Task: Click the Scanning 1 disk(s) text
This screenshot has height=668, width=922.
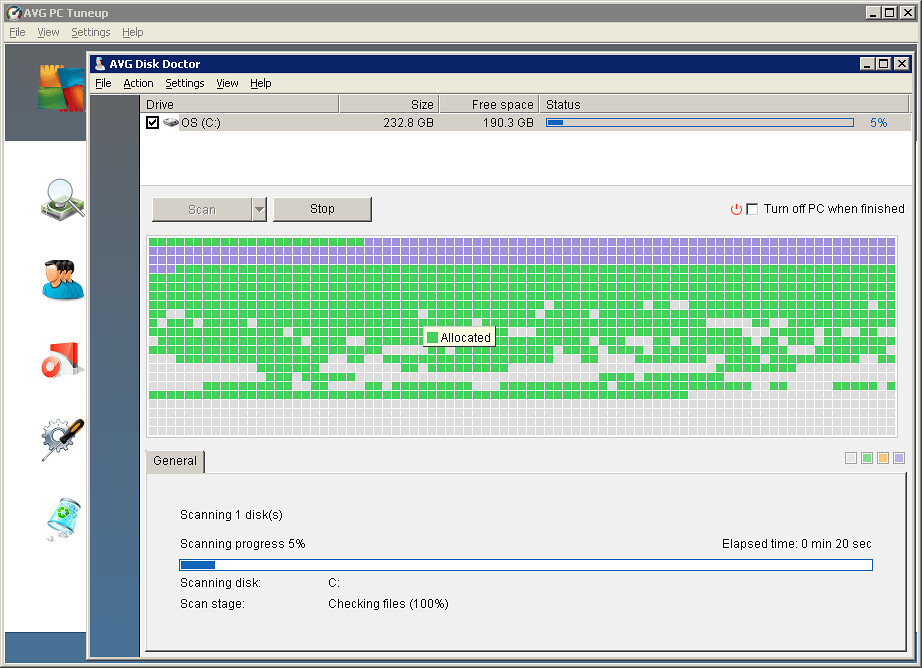Action: (x=231, y=515)
